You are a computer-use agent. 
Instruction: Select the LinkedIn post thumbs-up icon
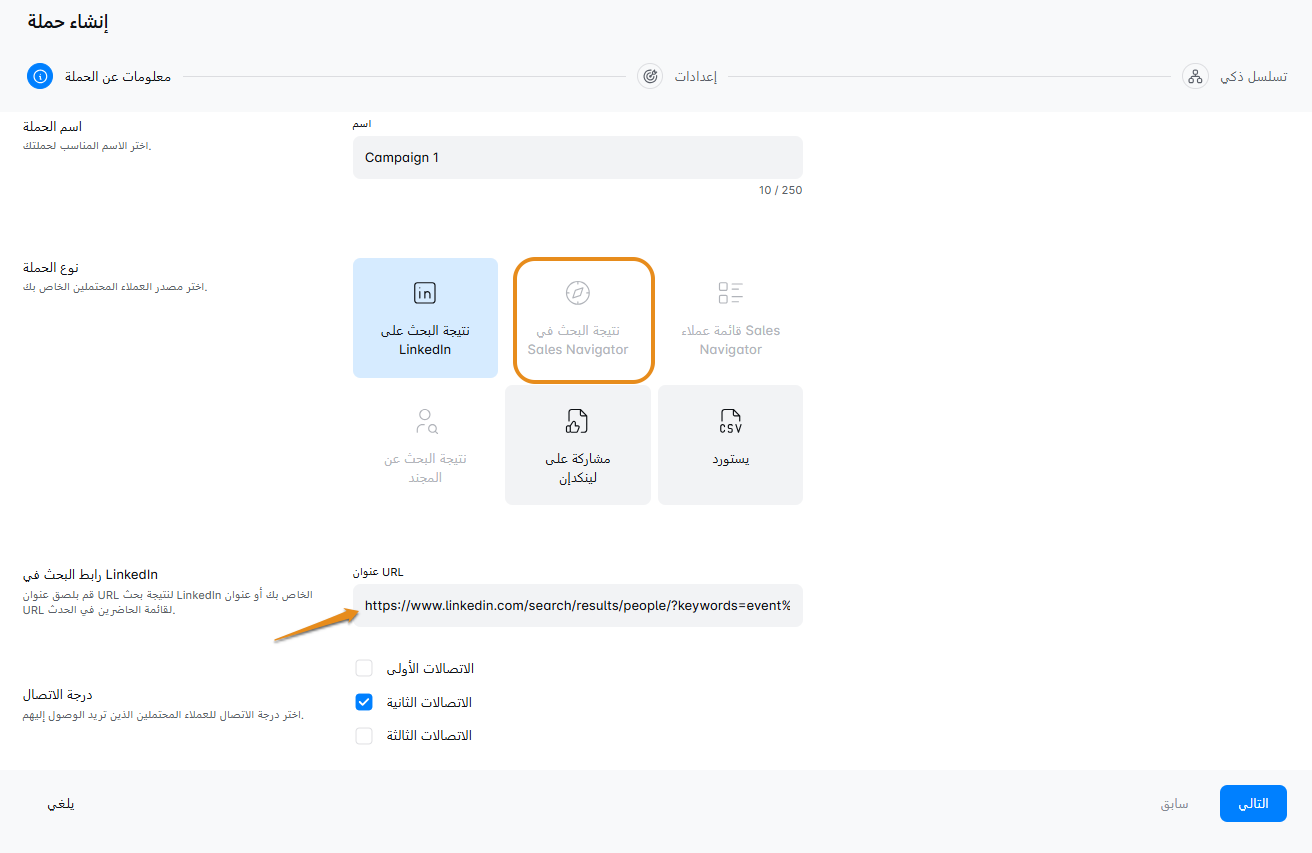coord(578,421)
